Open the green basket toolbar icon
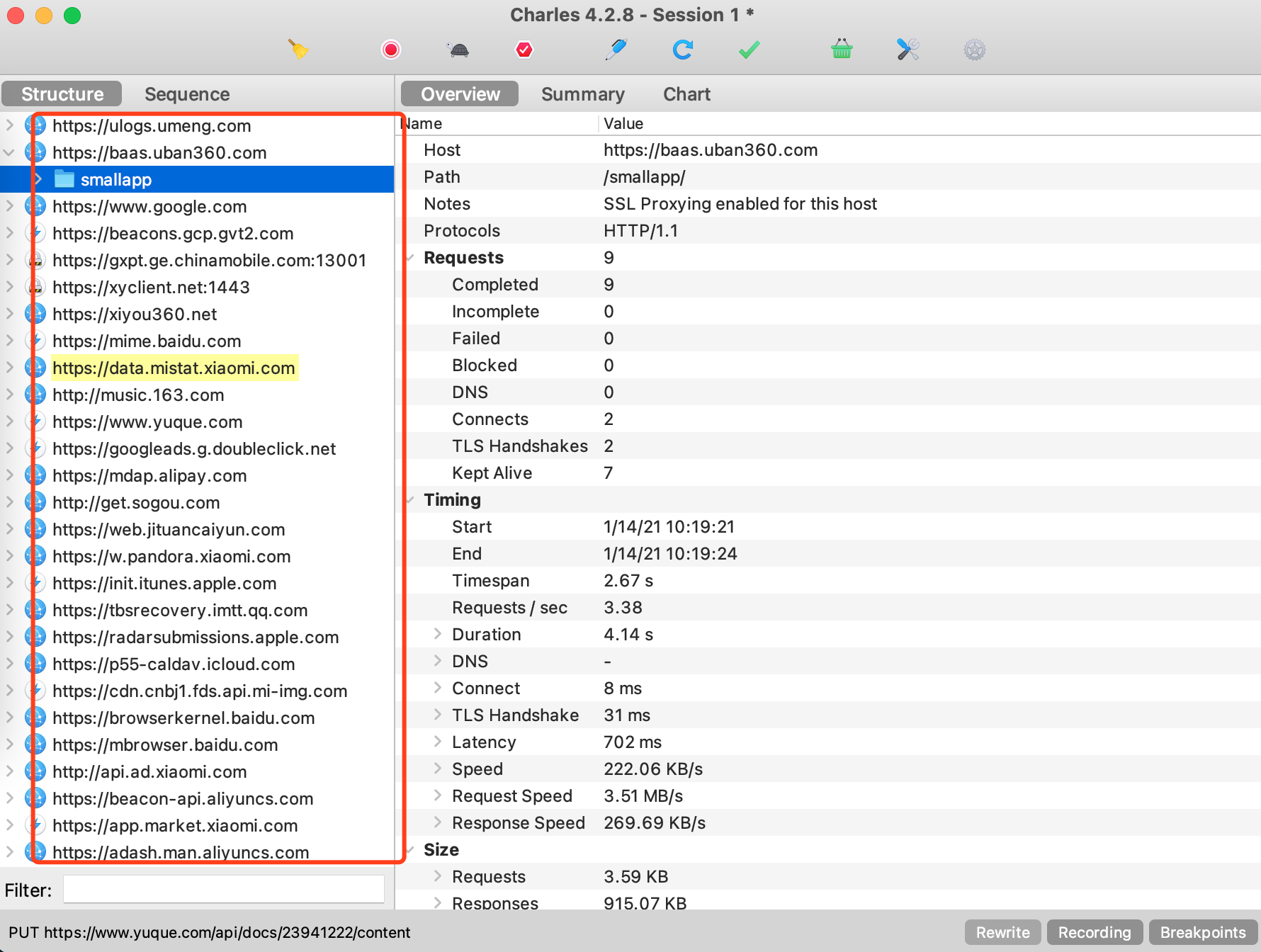The height and width of the screenshot is (952, 1261). (x=842, y=50)
